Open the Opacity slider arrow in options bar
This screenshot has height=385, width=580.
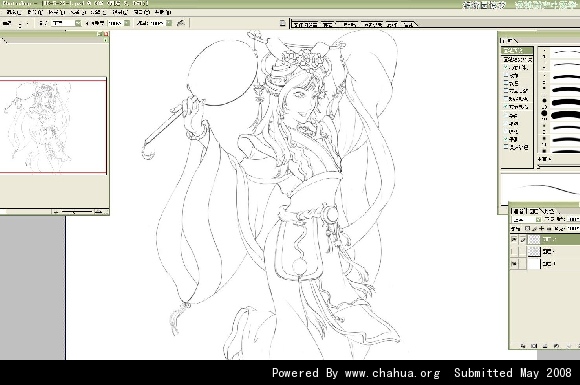tap(127, 23)
